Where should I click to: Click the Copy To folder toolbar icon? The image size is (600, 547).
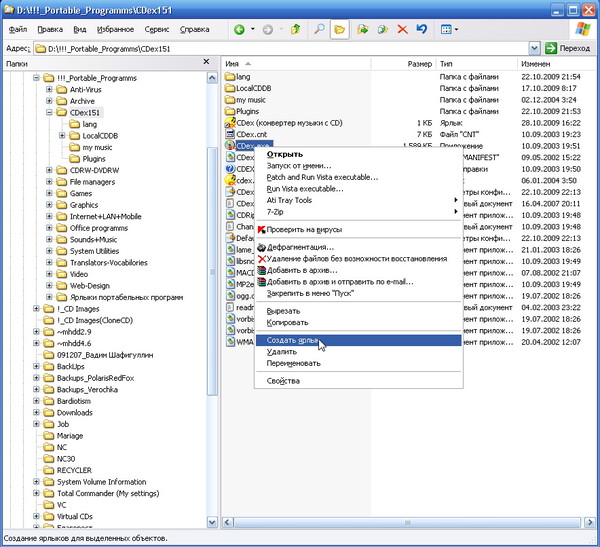(383, 29)
